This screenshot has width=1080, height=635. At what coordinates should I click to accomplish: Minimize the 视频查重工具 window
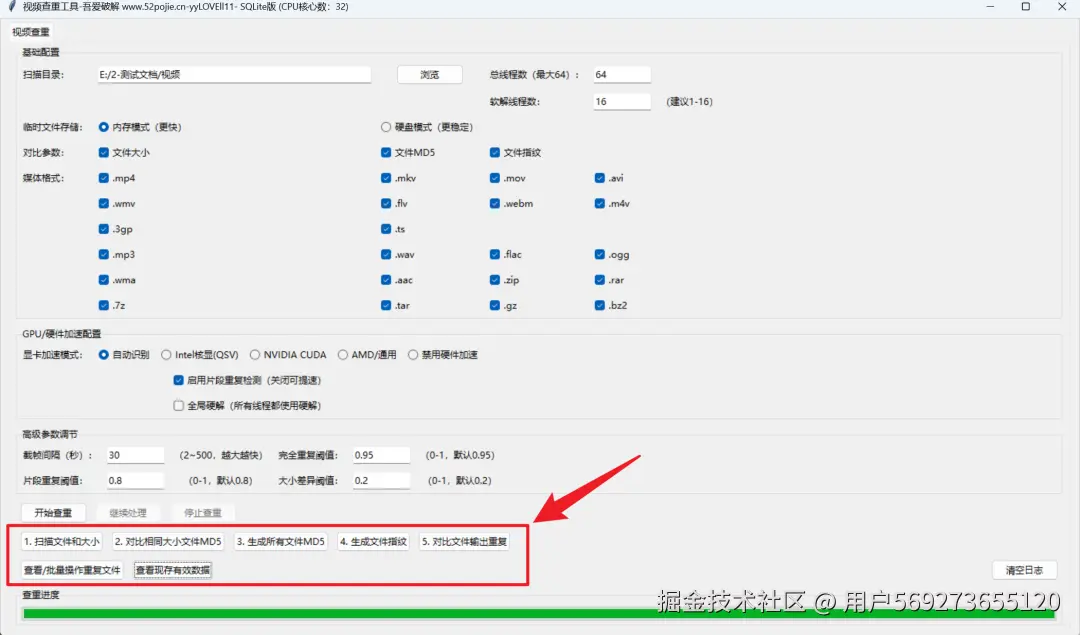990,7
